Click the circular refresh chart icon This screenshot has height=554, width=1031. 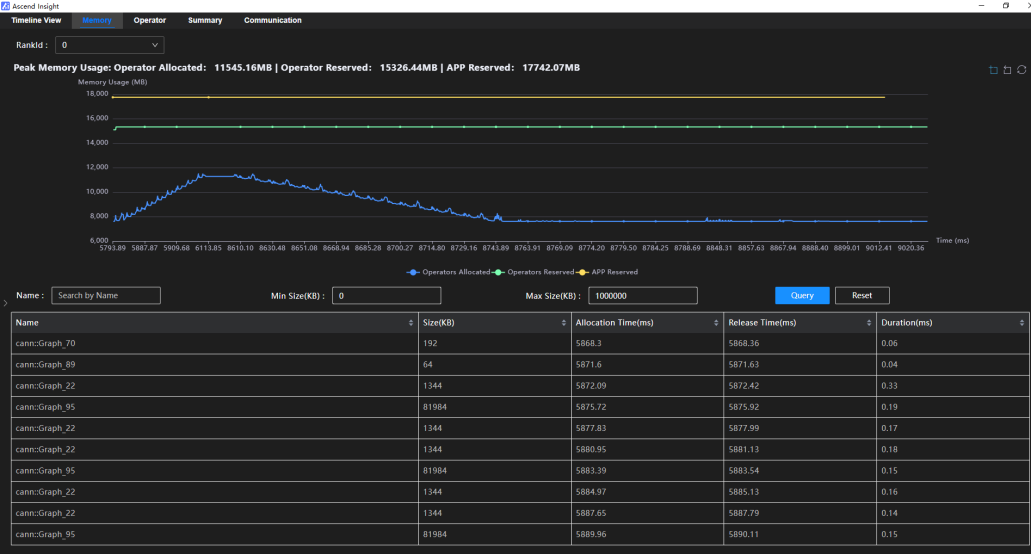[1021, 70]
